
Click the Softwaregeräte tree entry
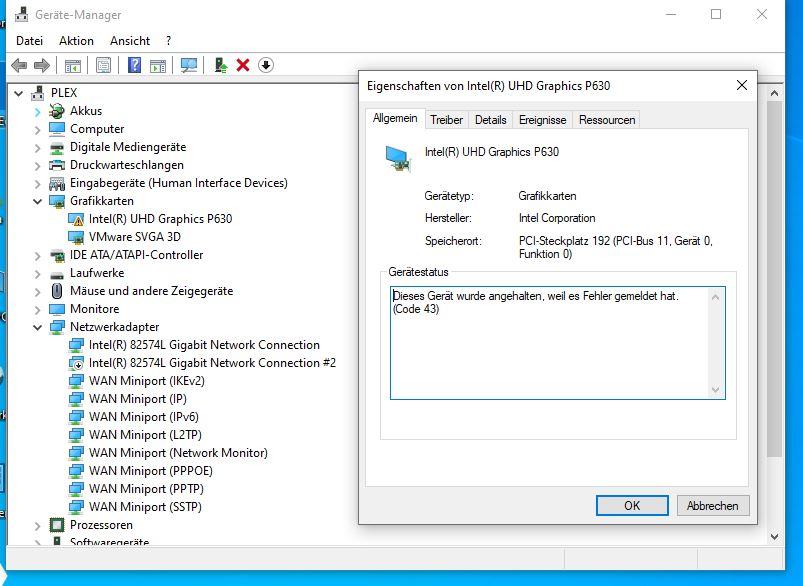[x=109, y=542]
